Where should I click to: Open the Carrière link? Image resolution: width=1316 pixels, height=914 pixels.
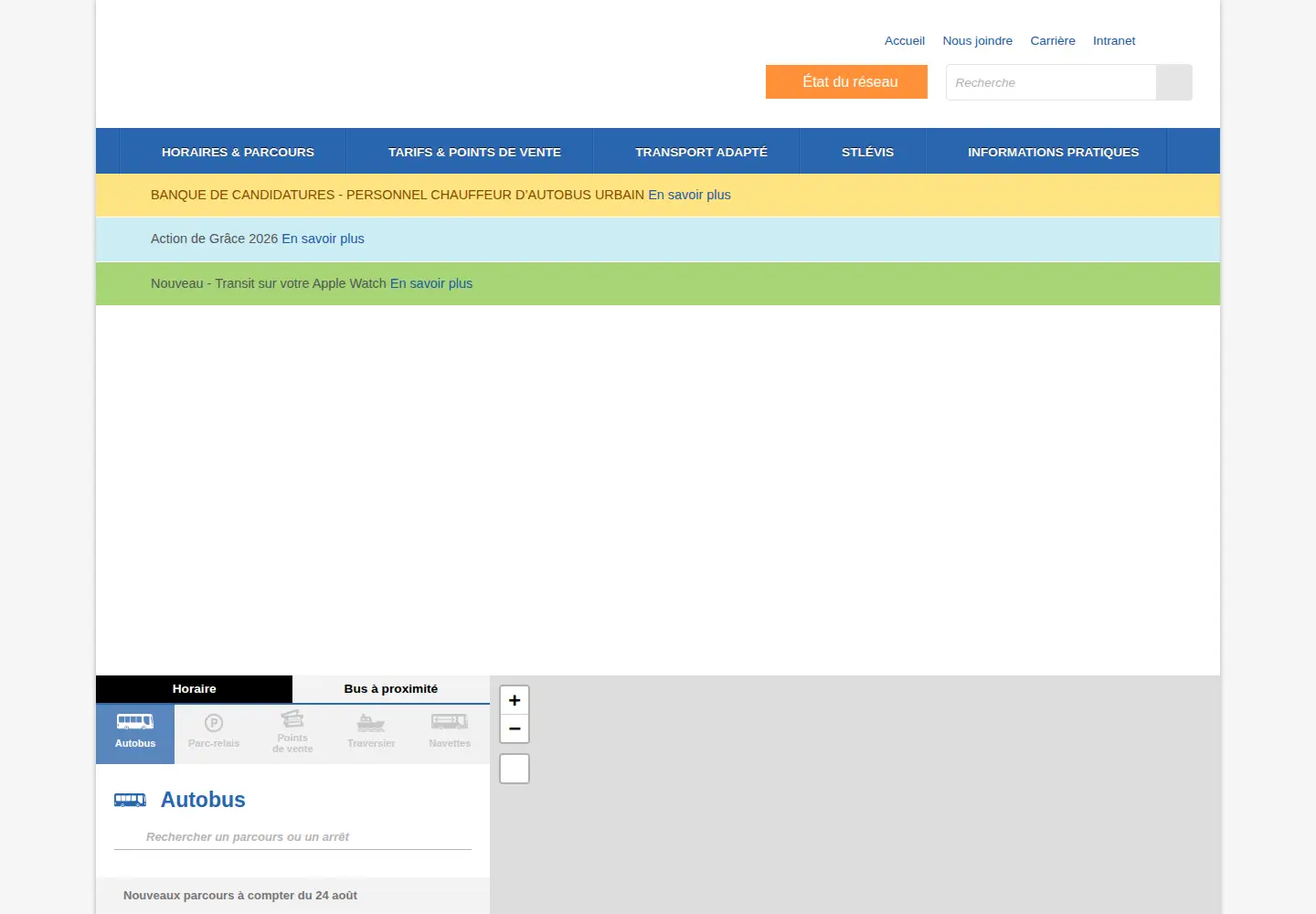point(1053,40)
